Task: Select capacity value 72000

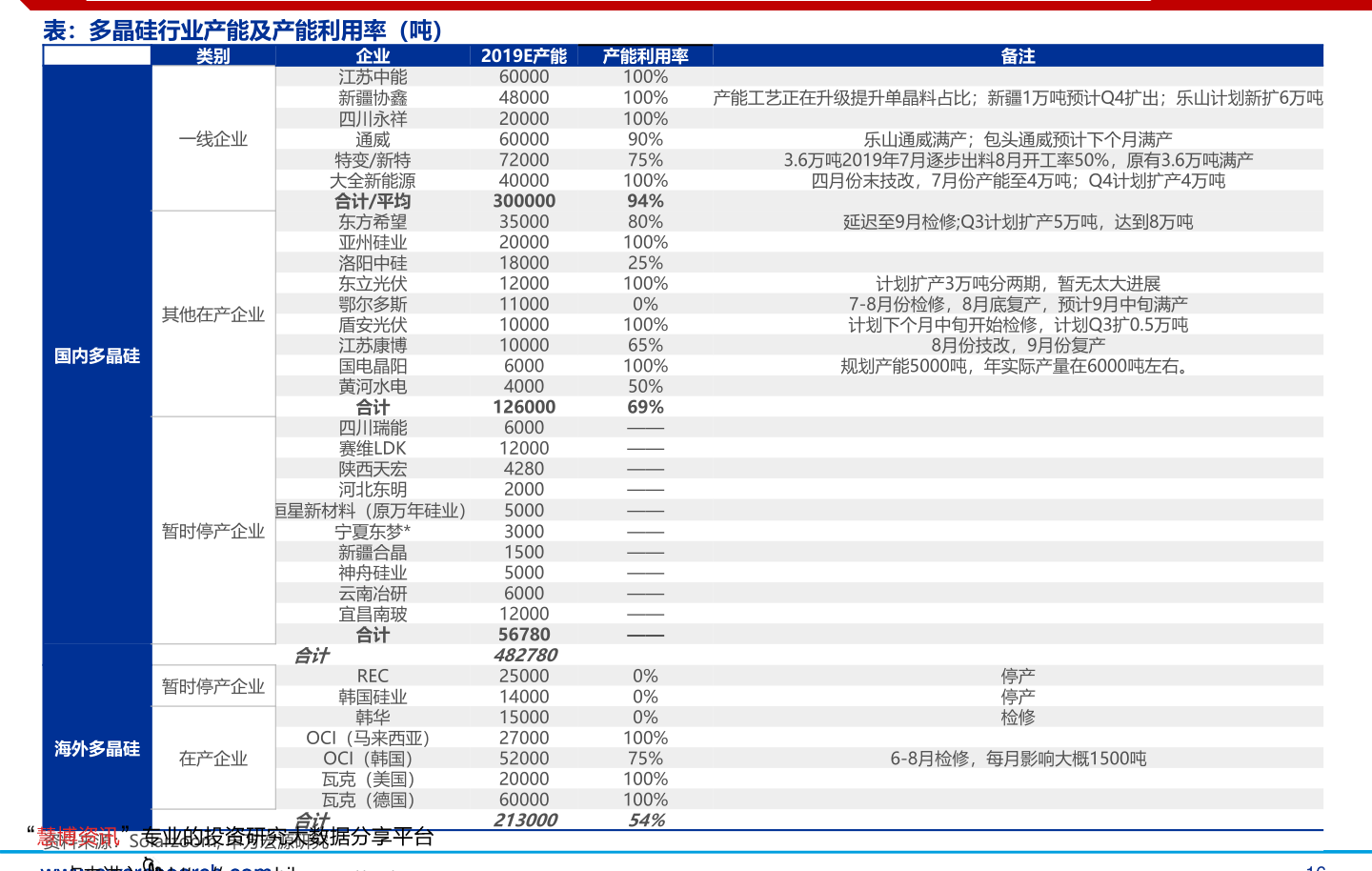Action: 524,160
